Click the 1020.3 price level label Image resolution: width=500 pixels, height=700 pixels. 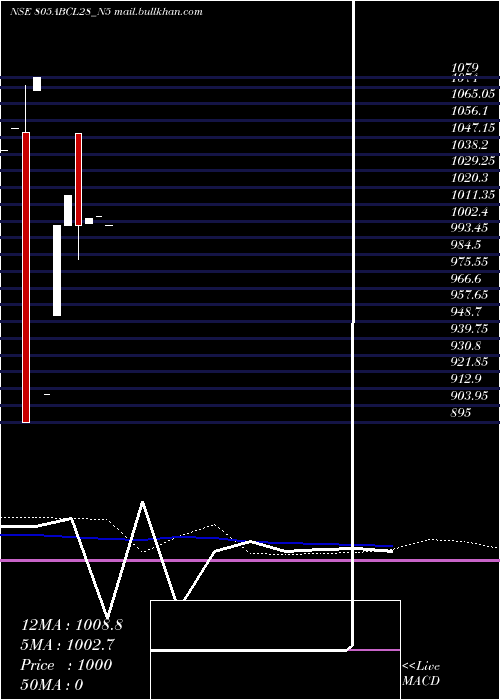point(469,178)
